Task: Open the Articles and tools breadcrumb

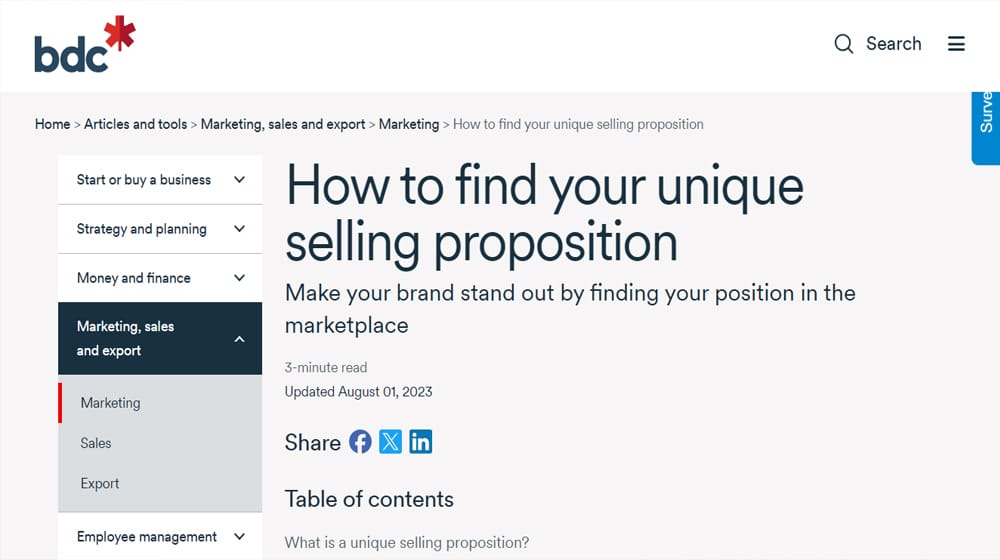Action: (135, 124)
